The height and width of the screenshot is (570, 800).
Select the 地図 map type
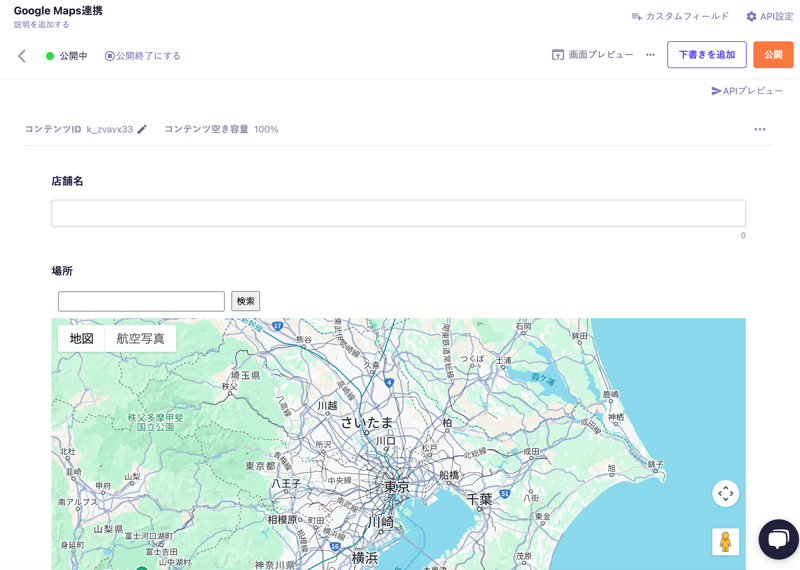tap(81, 339)
